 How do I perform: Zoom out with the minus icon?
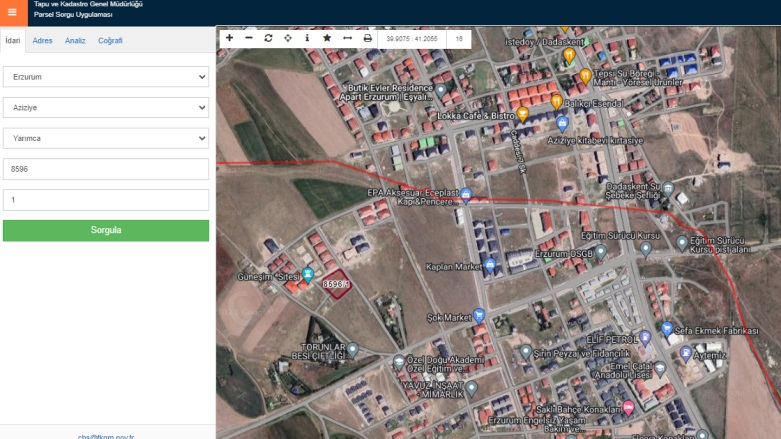[249, 38]
